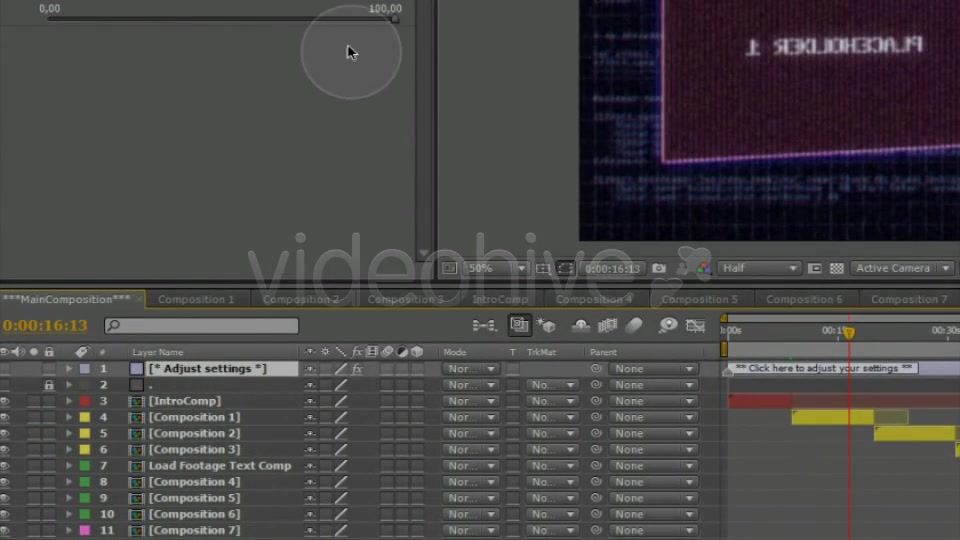Switch to the Composition 1 tab
The image size is (960, 540).
(x=196, y=299)
